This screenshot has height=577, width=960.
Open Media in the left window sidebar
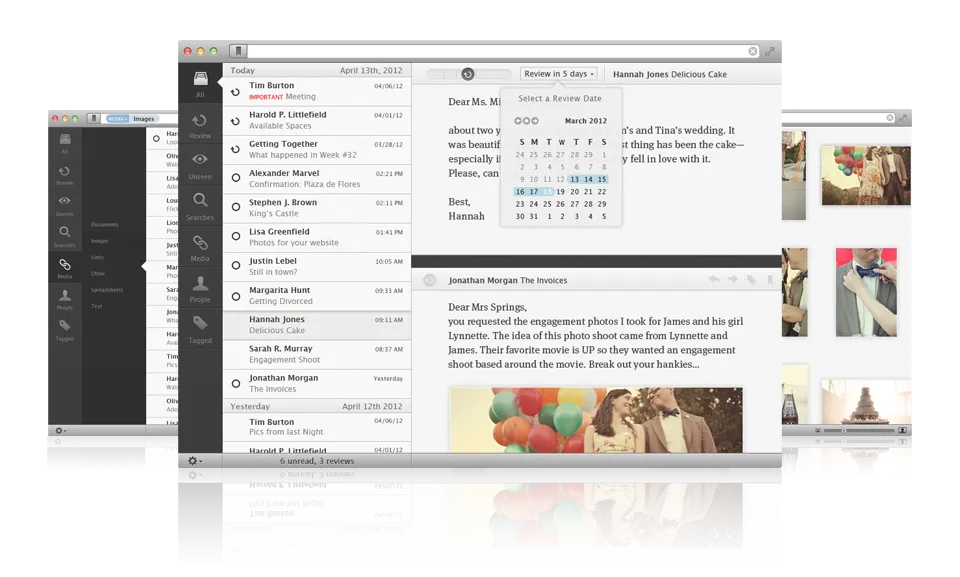[65, 268]
